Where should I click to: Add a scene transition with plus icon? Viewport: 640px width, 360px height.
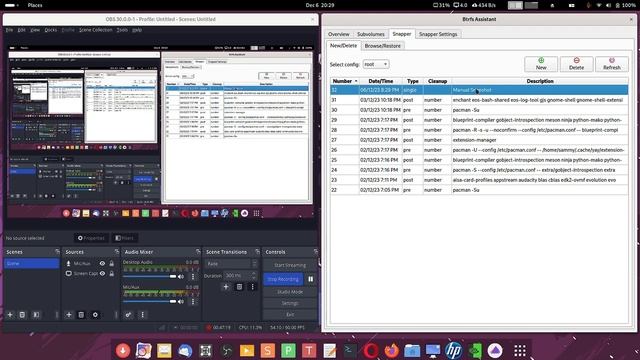[226, 287]
